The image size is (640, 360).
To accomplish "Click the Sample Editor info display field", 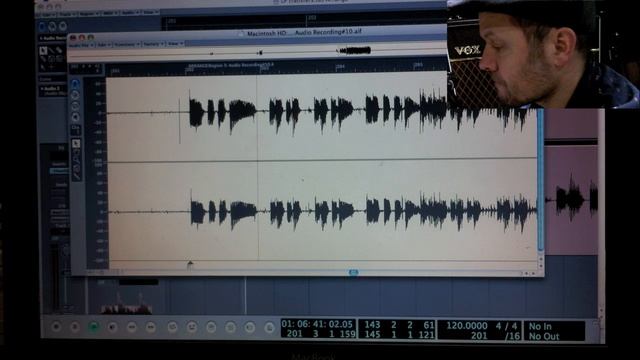I will [x=87, y=68].
